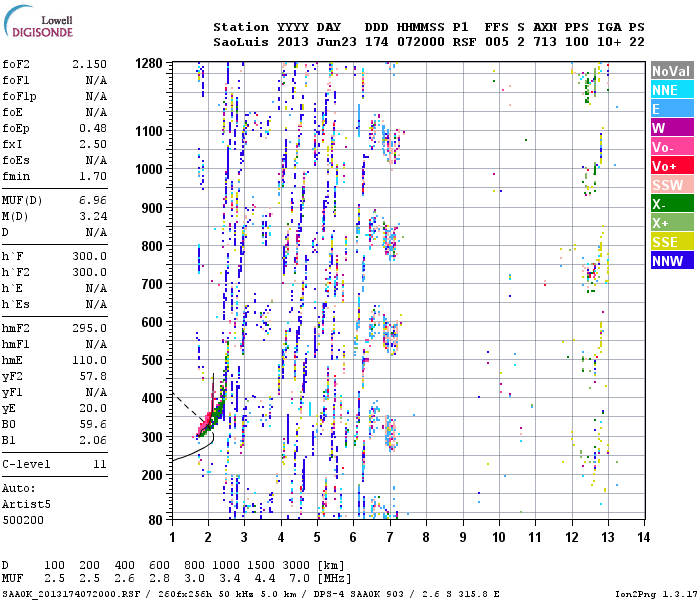700x600 pixels.
Task: Click the h`F2 value 300.0
Action: coord(89,272)
